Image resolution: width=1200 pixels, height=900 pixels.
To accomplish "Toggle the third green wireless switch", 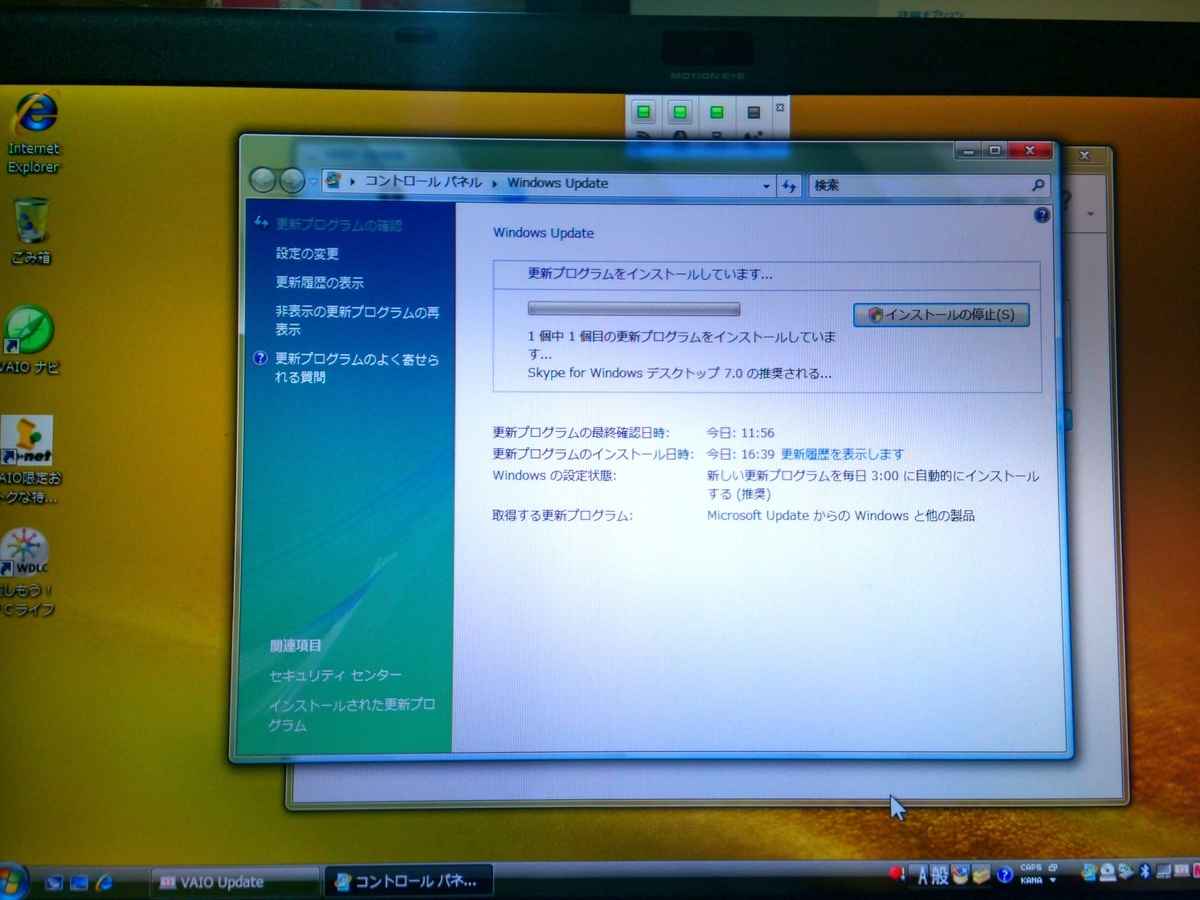I will 716,112.
